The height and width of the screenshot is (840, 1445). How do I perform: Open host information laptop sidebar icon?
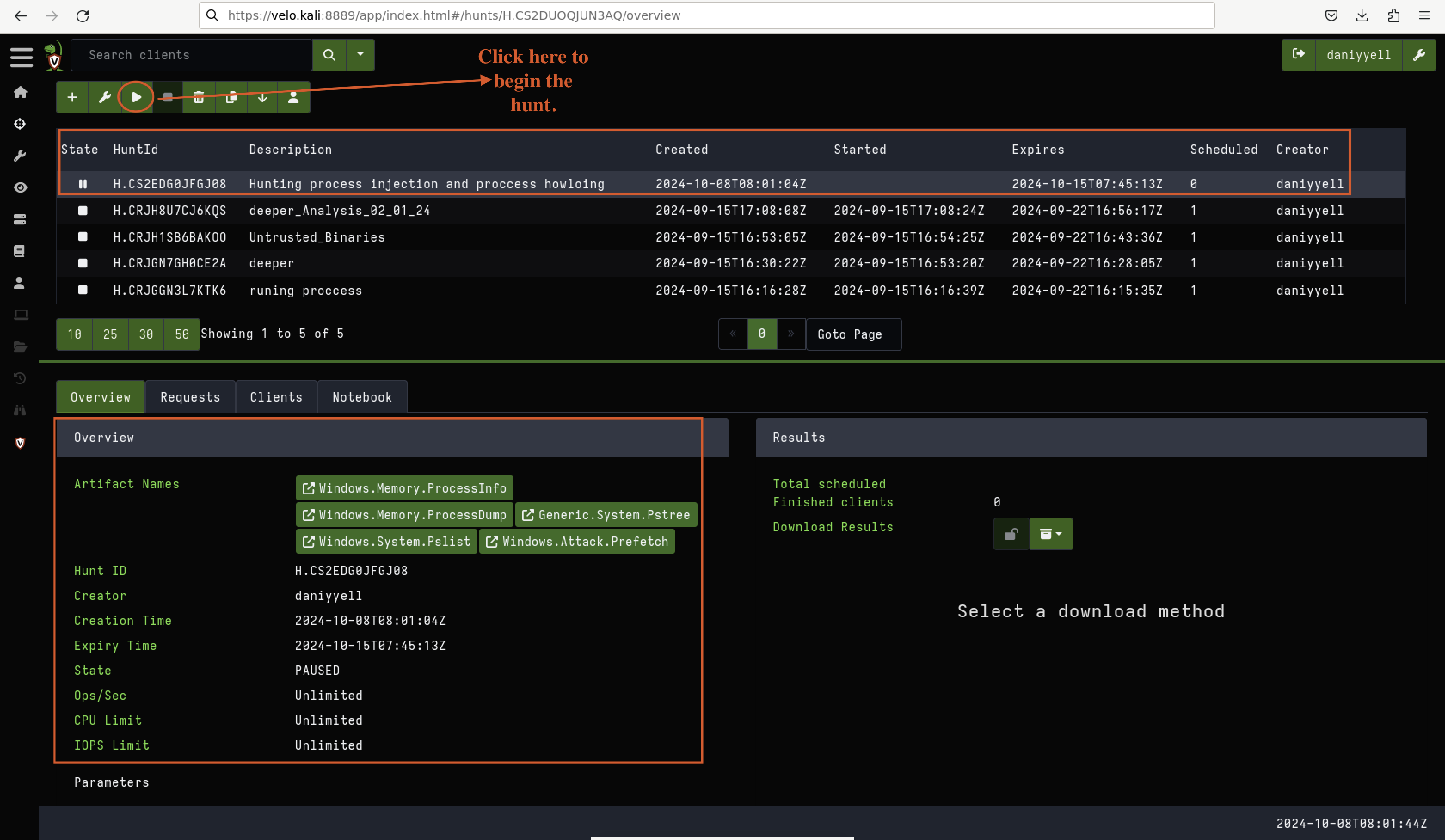[x=21, y=315]
